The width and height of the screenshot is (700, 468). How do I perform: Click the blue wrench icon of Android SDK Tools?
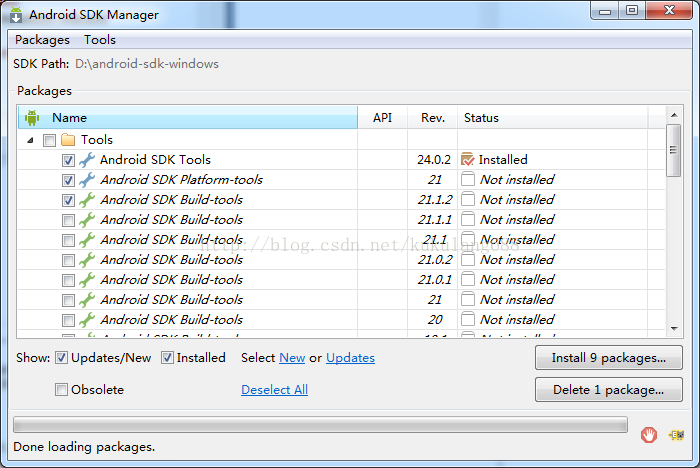[x=87, y=160]
